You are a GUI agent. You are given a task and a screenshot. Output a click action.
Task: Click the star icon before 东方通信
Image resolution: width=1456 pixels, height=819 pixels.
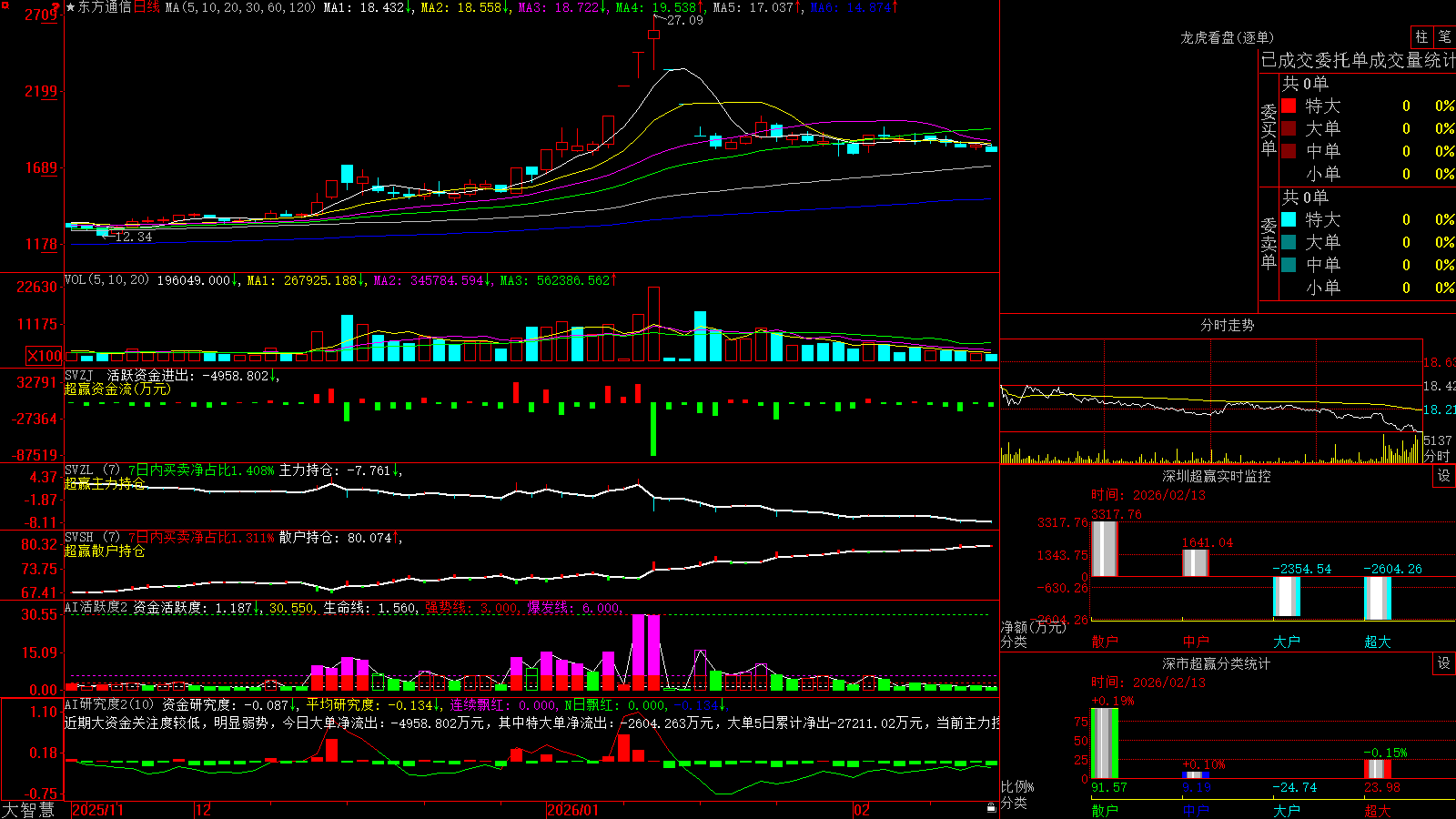71,7
